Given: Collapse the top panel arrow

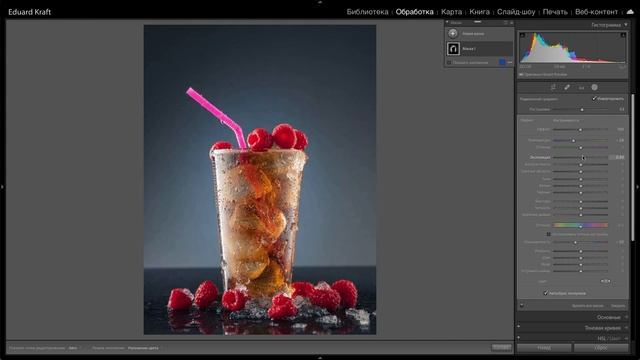Looking at the screenshot, I should [320, 2].
